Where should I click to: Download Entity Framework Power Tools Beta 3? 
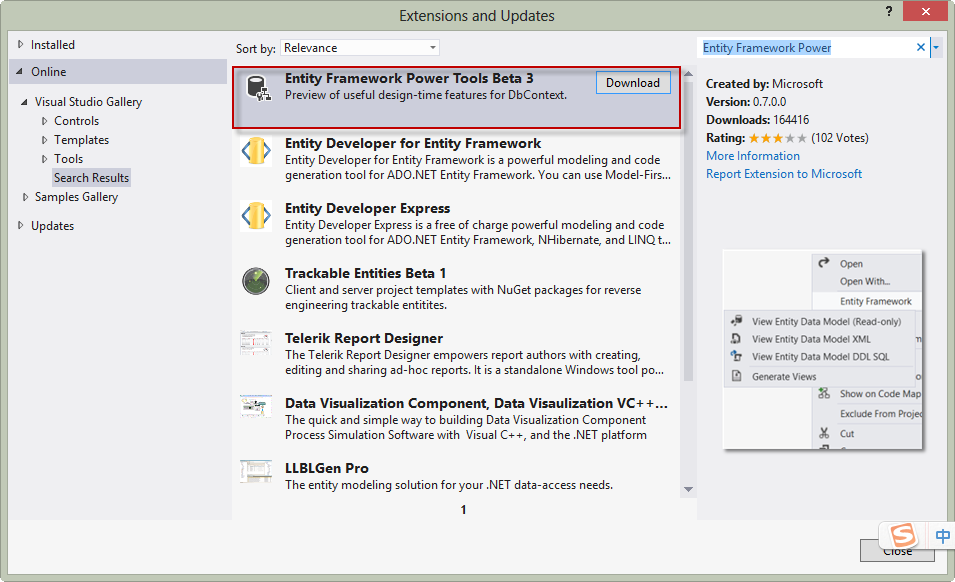click(x=633, y=83)
